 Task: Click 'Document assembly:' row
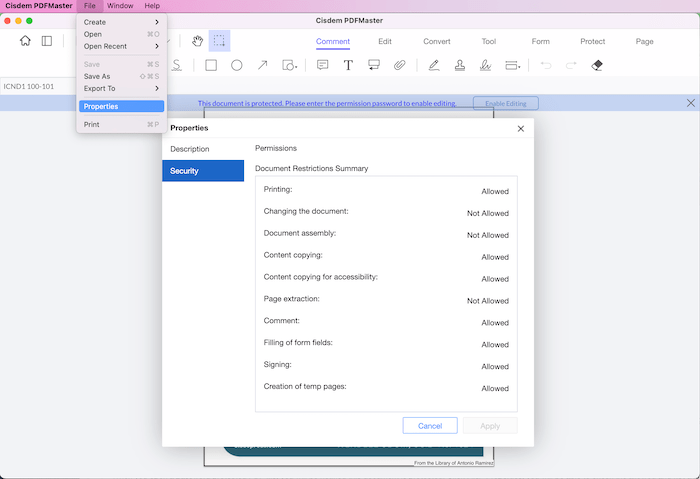[x=386, y=234]
